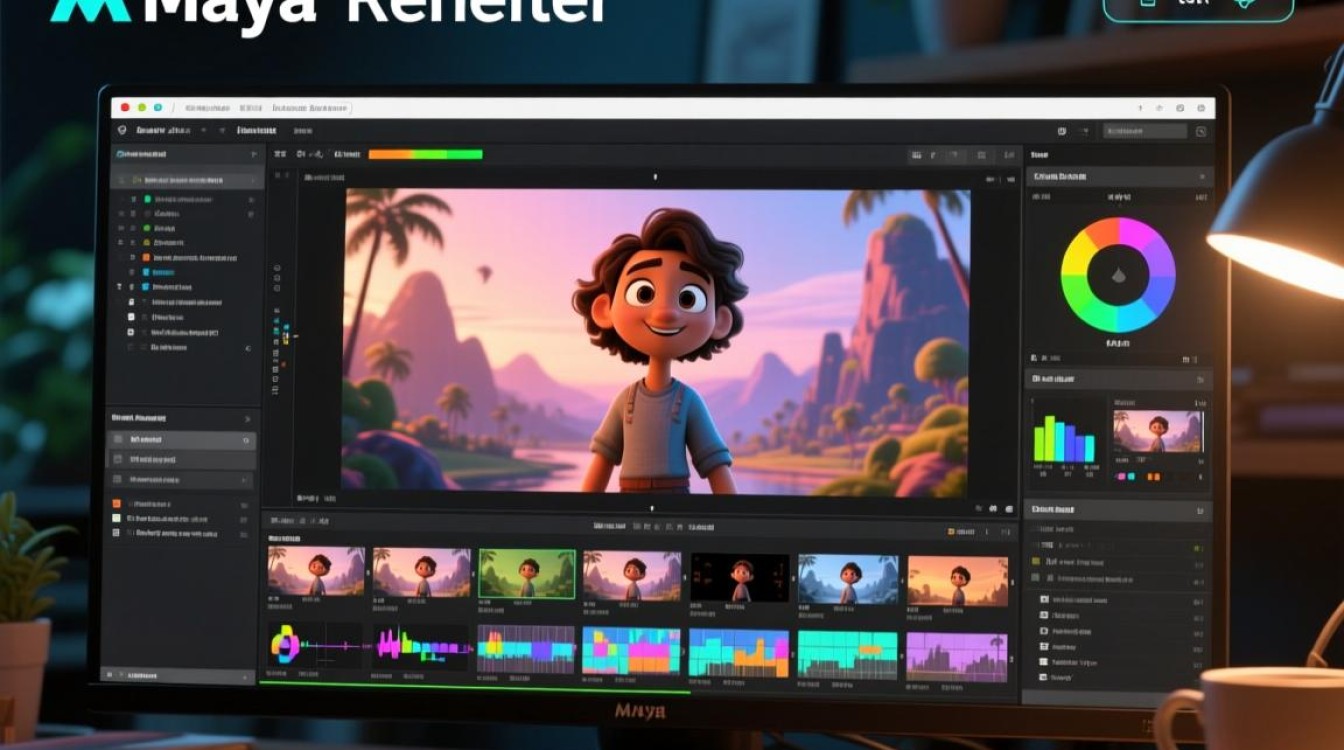
Task: Select the highlighted row in lower-left panel
Action: click(x=181, y=440)
